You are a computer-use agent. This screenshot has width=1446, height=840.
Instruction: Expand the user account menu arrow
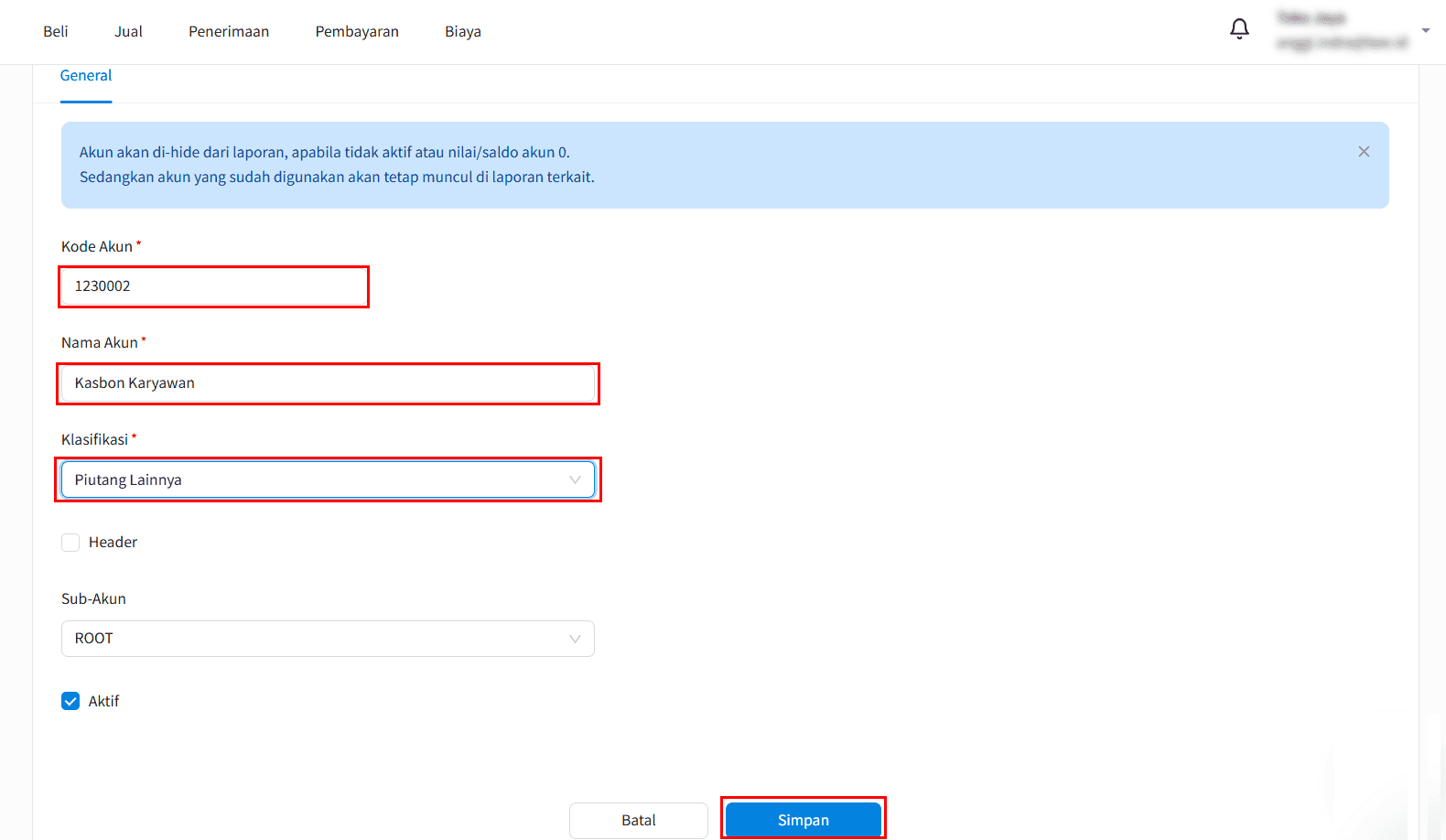click(x=1425, y=31)
